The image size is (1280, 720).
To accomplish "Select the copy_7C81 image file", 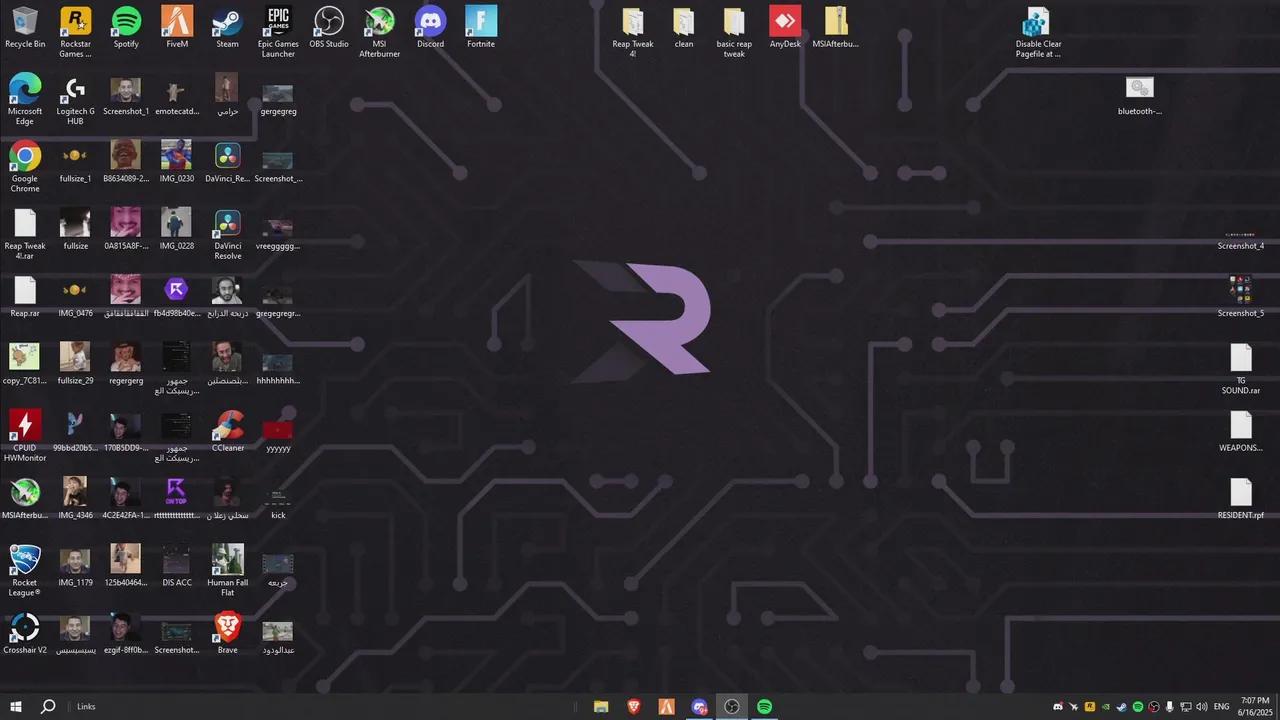I will pyautogui.click(x=25, y=364).
